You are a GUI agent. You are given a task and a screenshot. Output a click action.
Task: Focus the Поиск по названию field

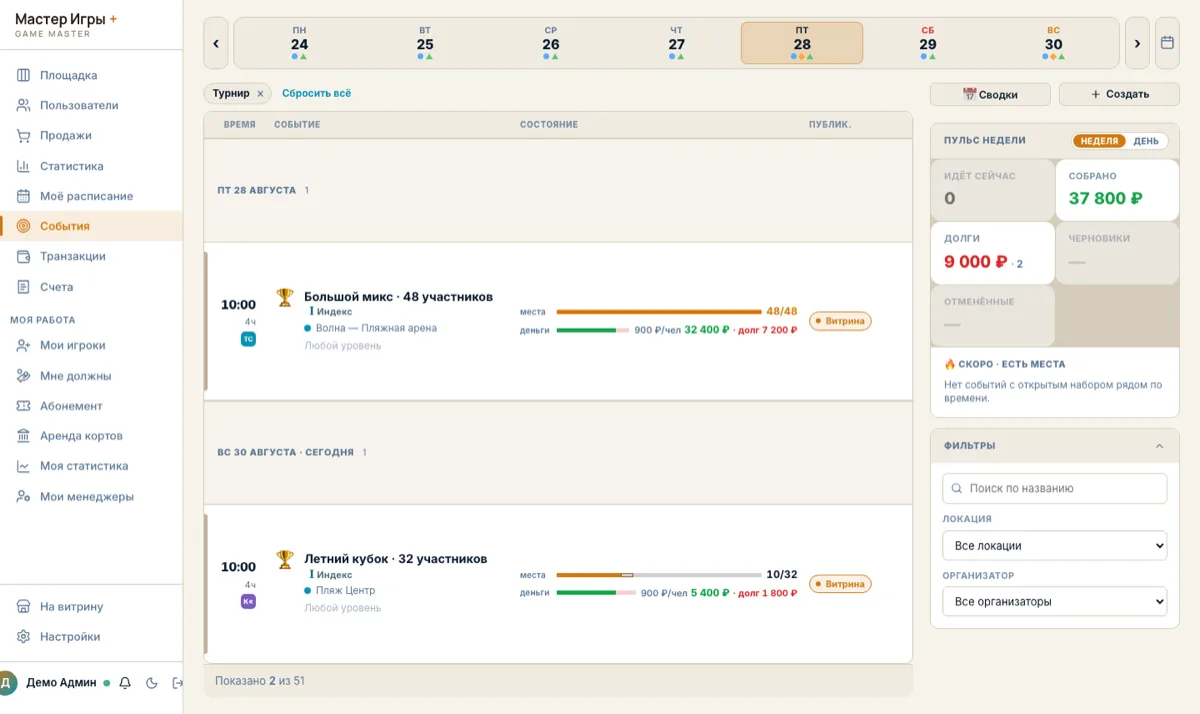click(1055, 489)
